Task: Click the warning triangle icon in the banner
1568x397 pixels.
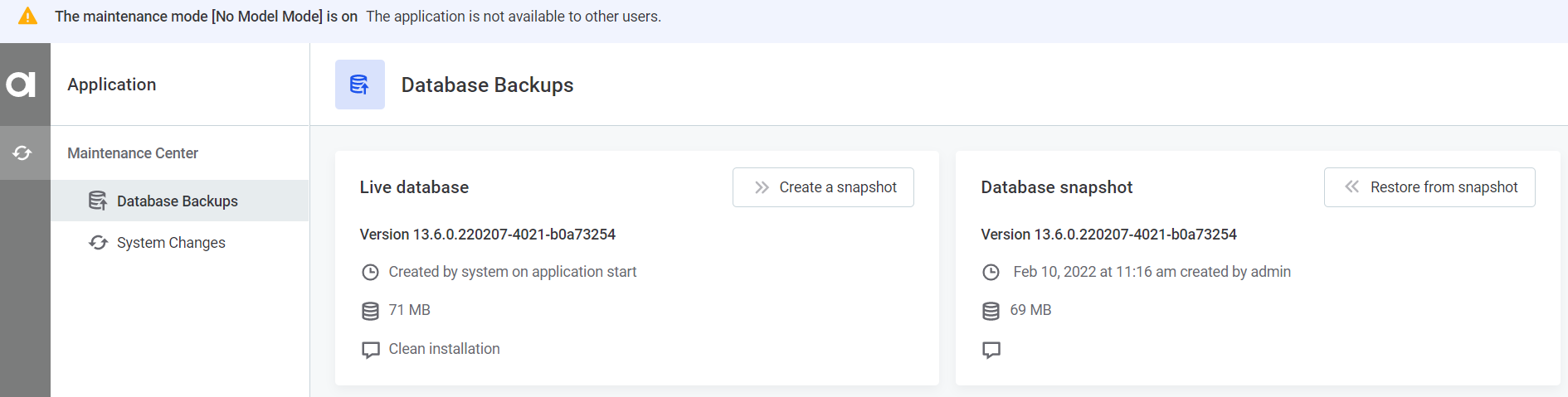Action: click(x=28, y=17)
